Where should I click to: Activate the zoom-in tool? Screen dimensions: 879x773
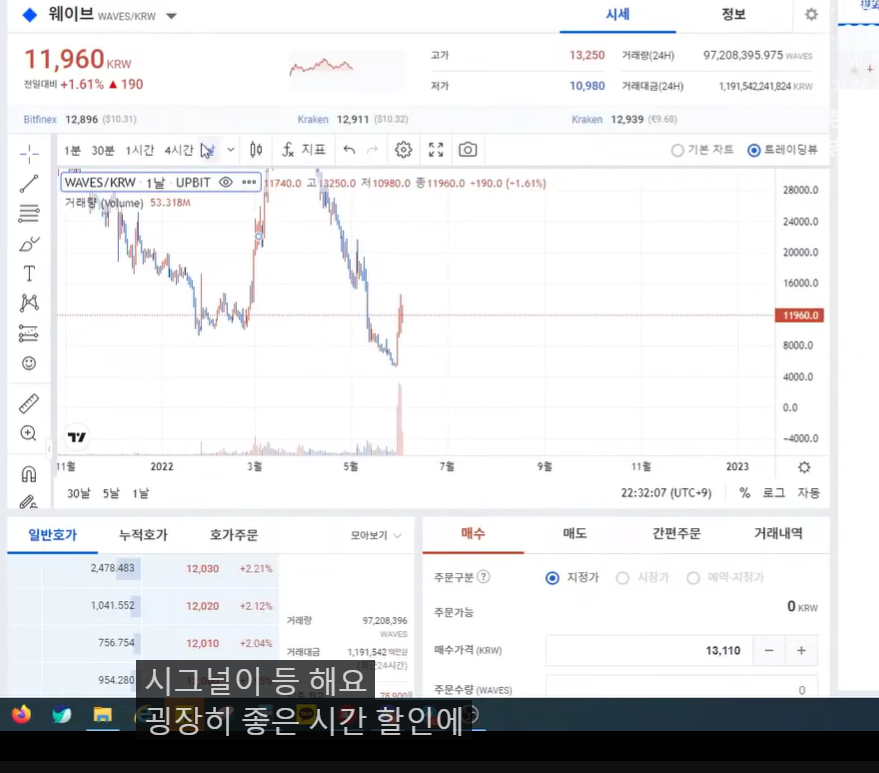coord(29,433)
